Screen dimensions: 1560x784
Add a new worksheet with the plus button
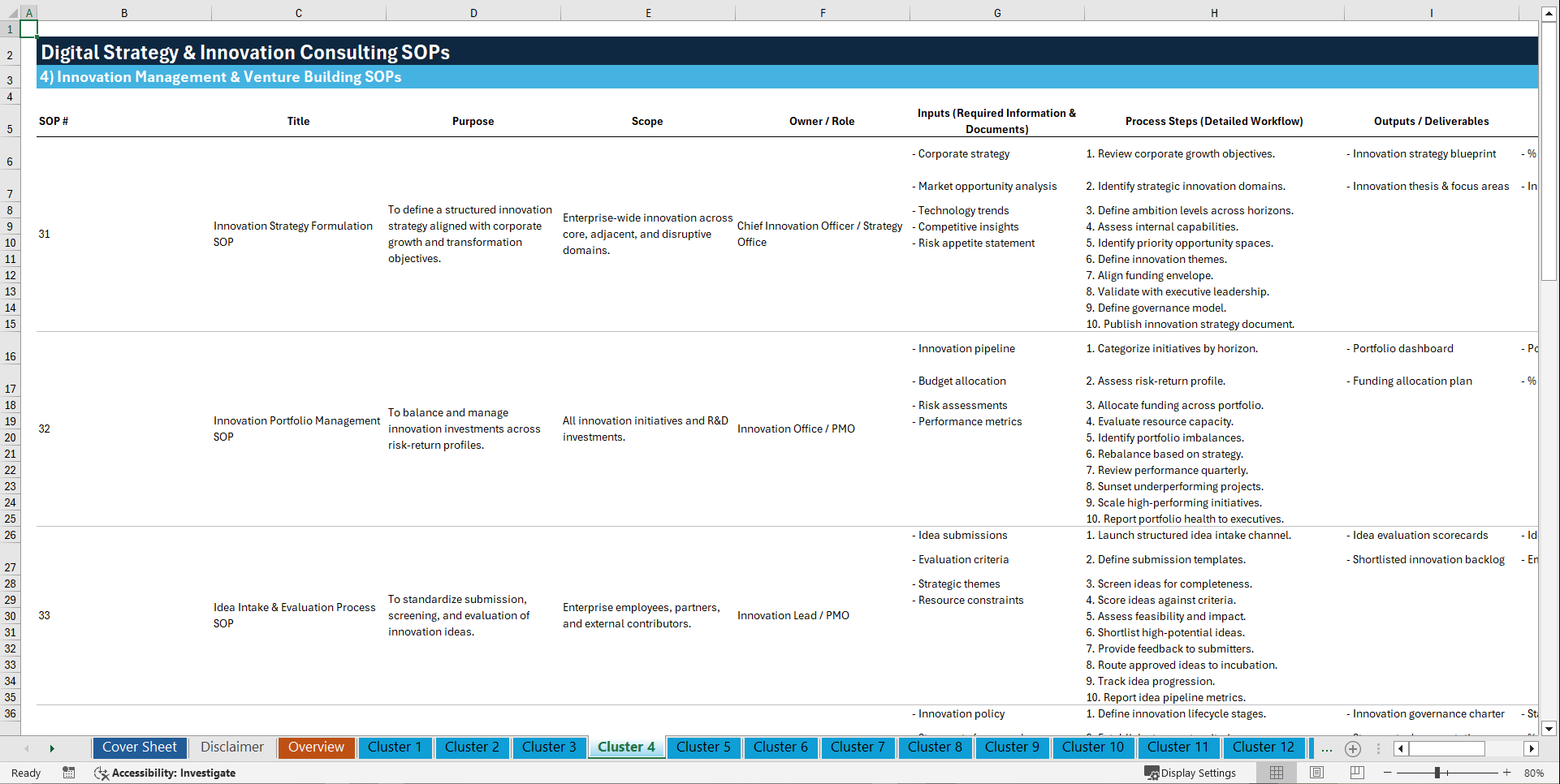click(1353, 748)
